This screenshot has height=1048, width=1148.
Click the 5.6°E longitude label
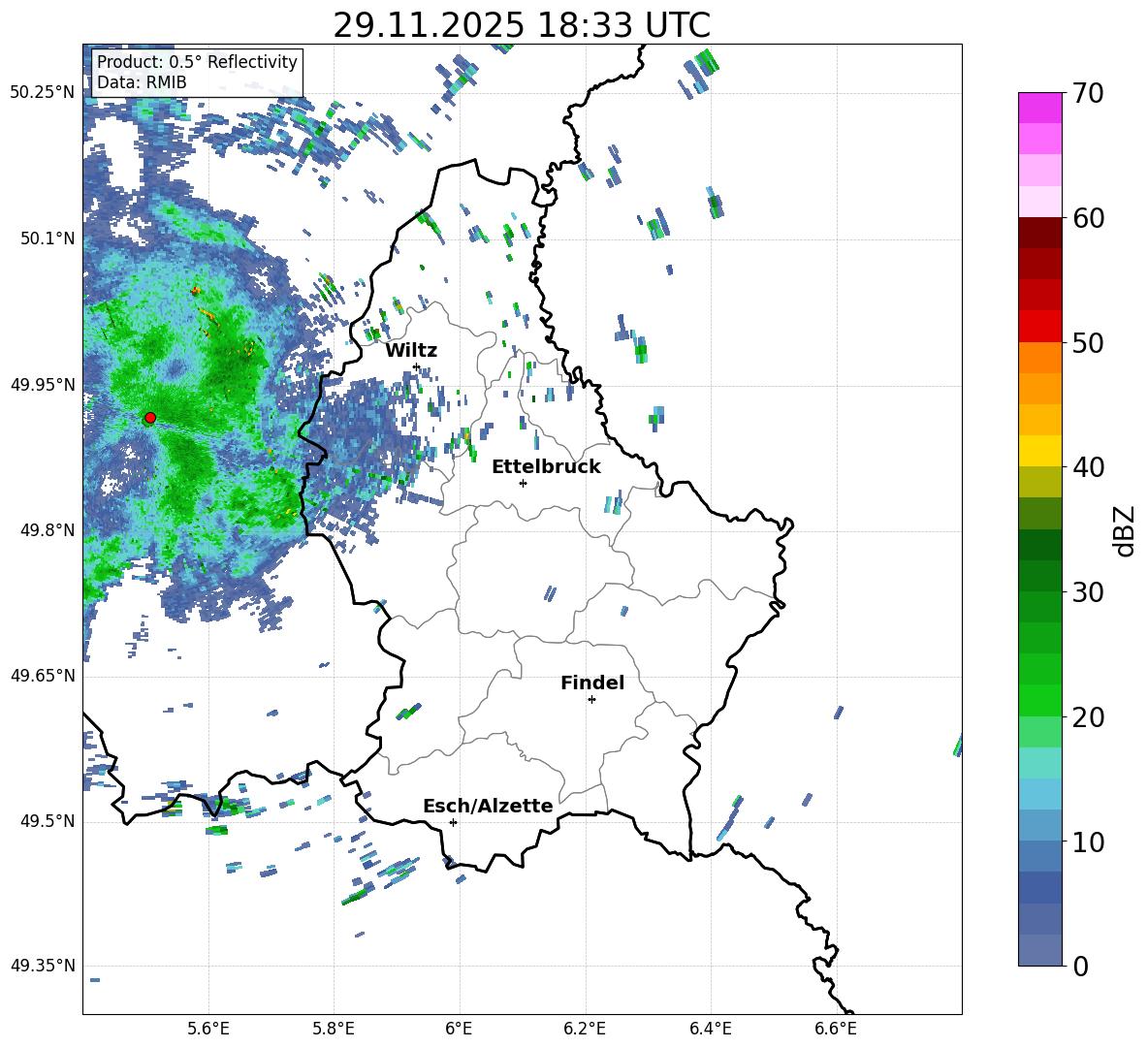tap(208, 1030)
